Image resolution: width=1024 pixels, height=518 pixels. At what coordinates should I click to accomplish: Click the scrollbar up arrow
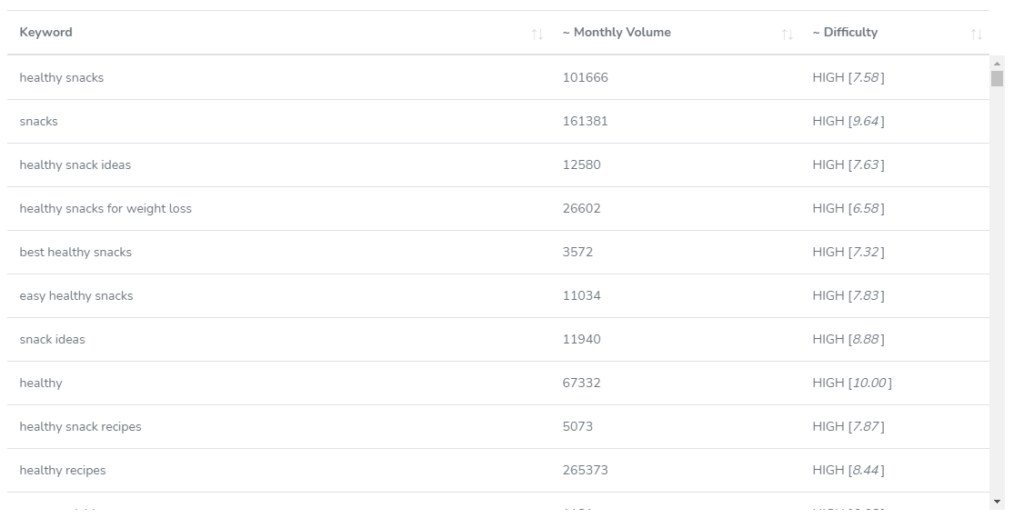coord(996,62)
